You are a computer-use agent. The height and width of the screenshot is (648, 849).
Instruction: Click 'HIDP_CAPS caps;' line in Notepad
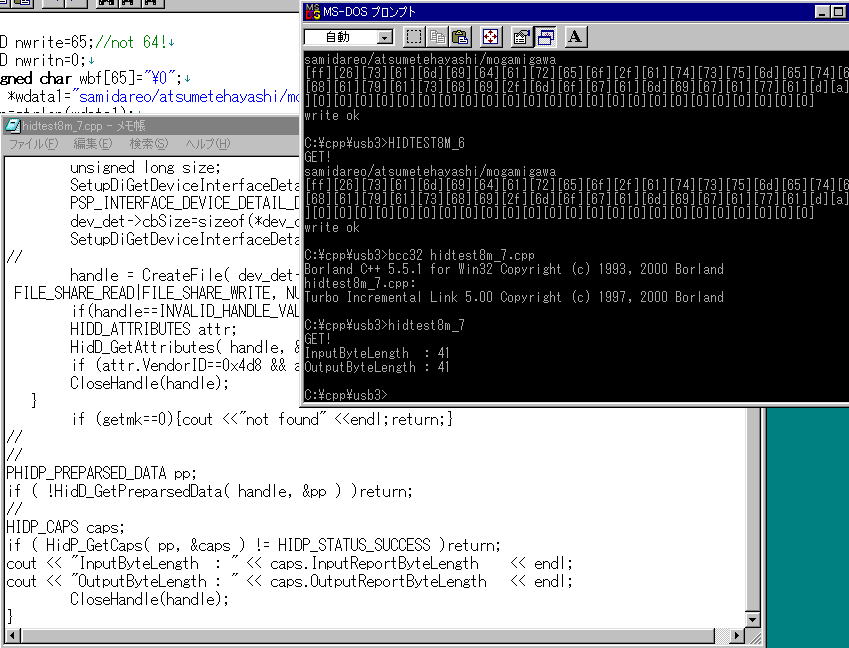point(66,527)
